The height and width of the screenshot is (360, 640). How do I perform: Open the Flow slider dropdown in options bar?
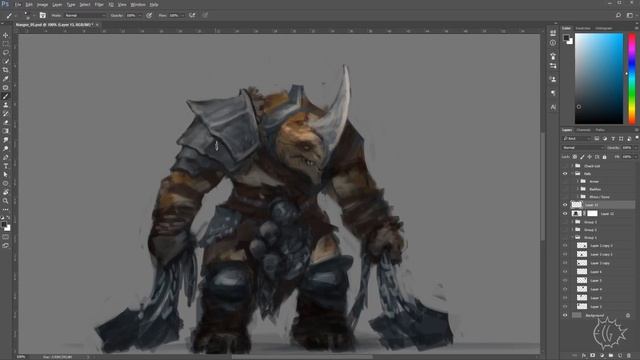(182, 16)
